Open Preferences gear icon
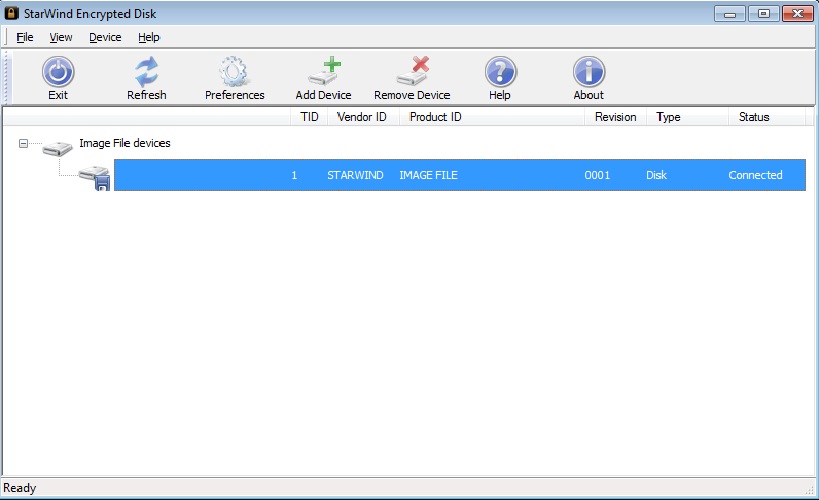The image size is (819, 500). [233, 72]
